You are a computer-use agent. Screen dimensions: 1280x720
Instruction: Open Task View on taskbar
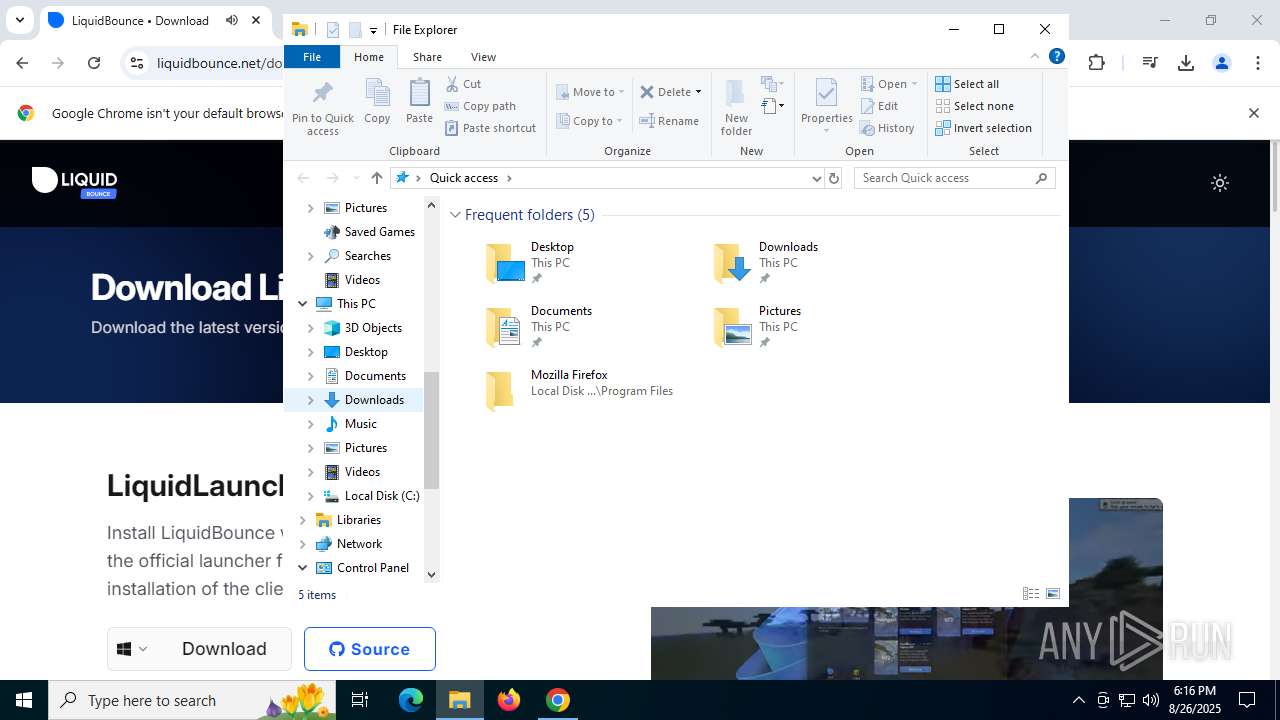tap(361, 700)
